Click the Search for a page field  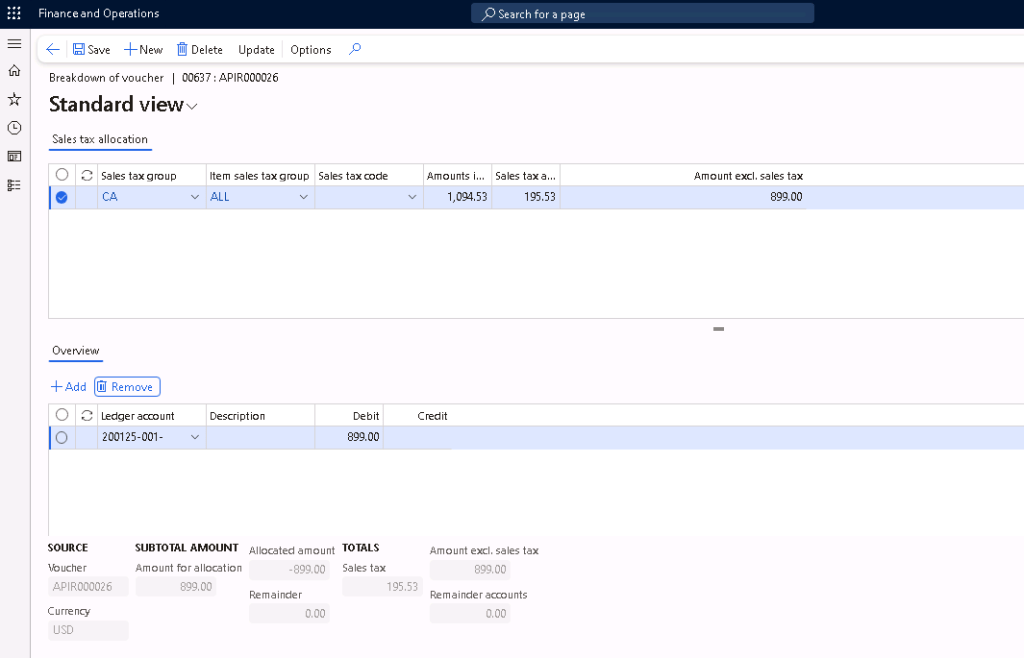click(642, 14)
